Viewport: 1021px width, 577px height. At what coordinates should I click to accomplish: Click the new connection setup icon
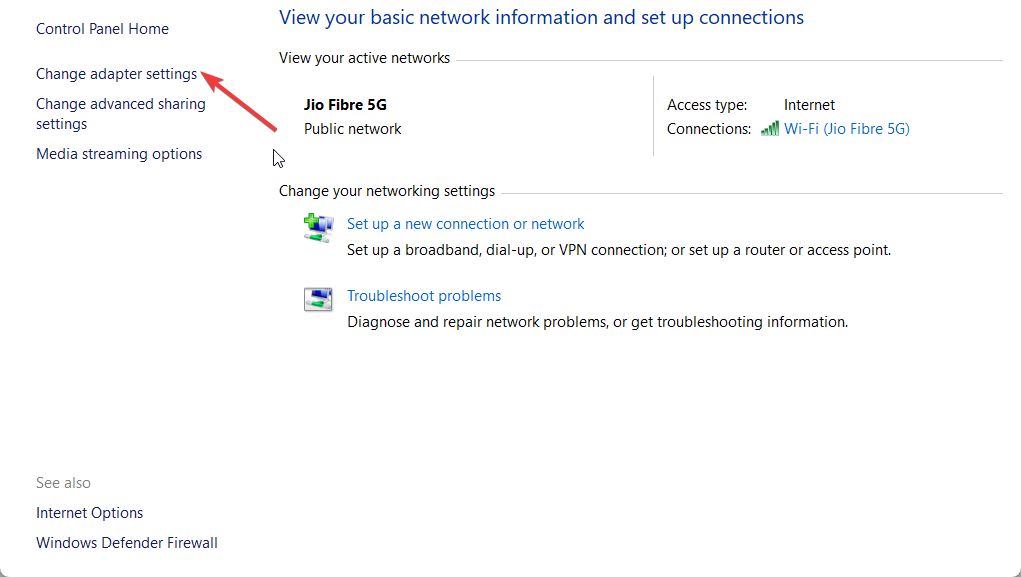coord(317,227)
